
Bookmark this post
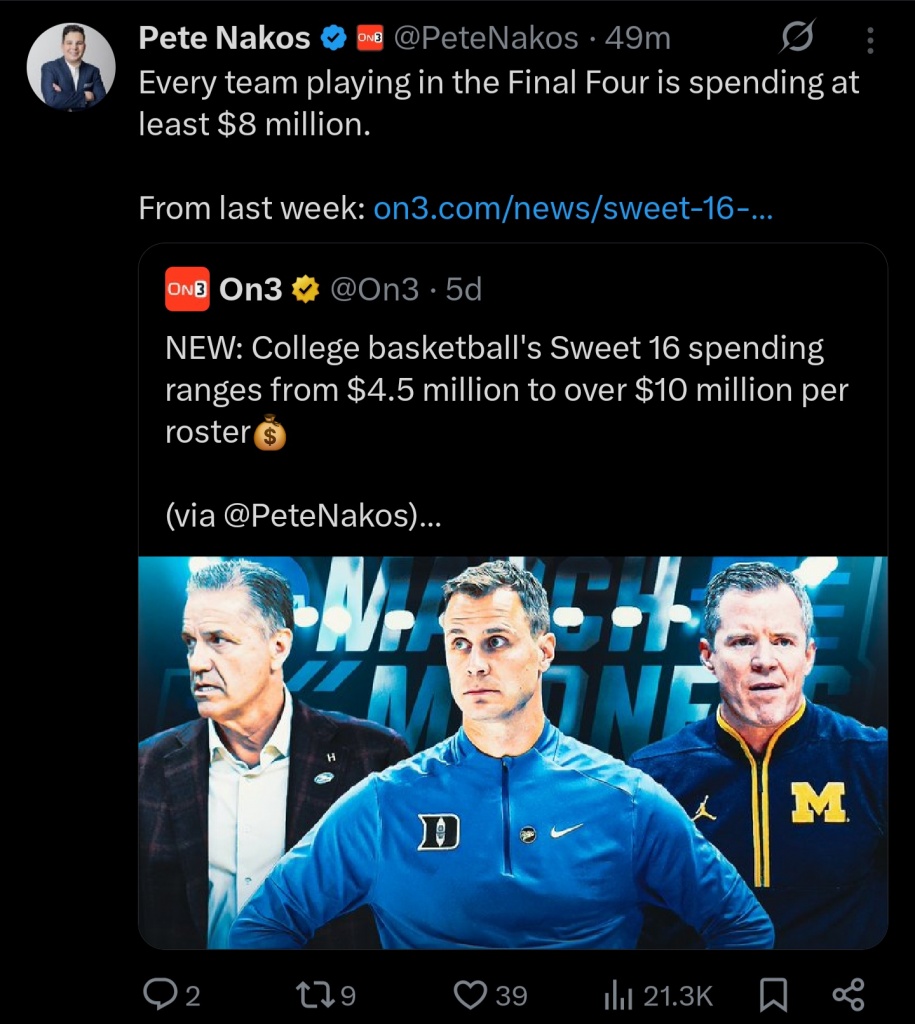click(x=774, y=994)
